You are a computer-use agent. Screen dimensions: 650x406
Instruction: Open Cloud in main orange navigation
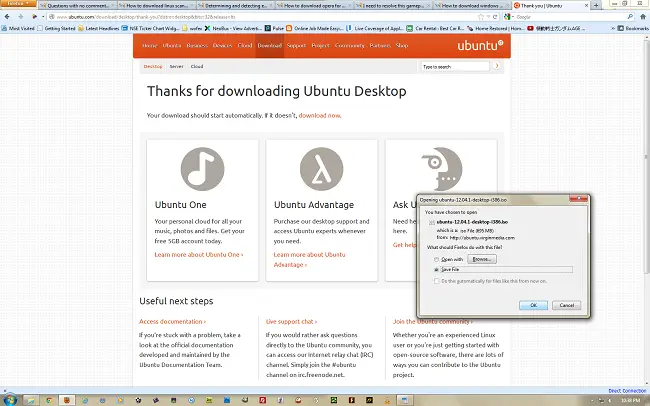pos(245,46)
